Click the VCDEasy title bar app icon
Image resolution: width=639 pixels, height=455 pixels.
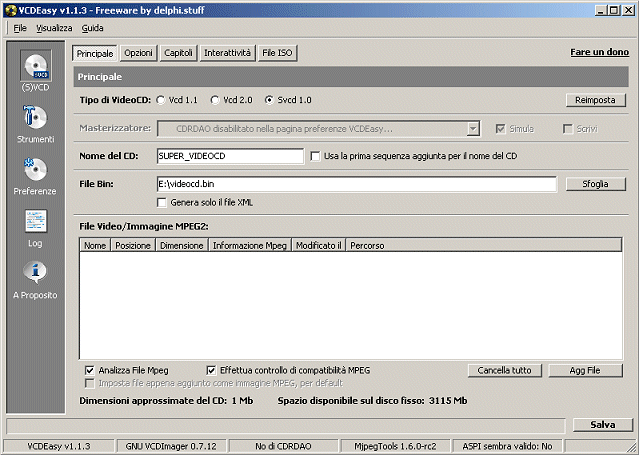(x=10, y=9)
